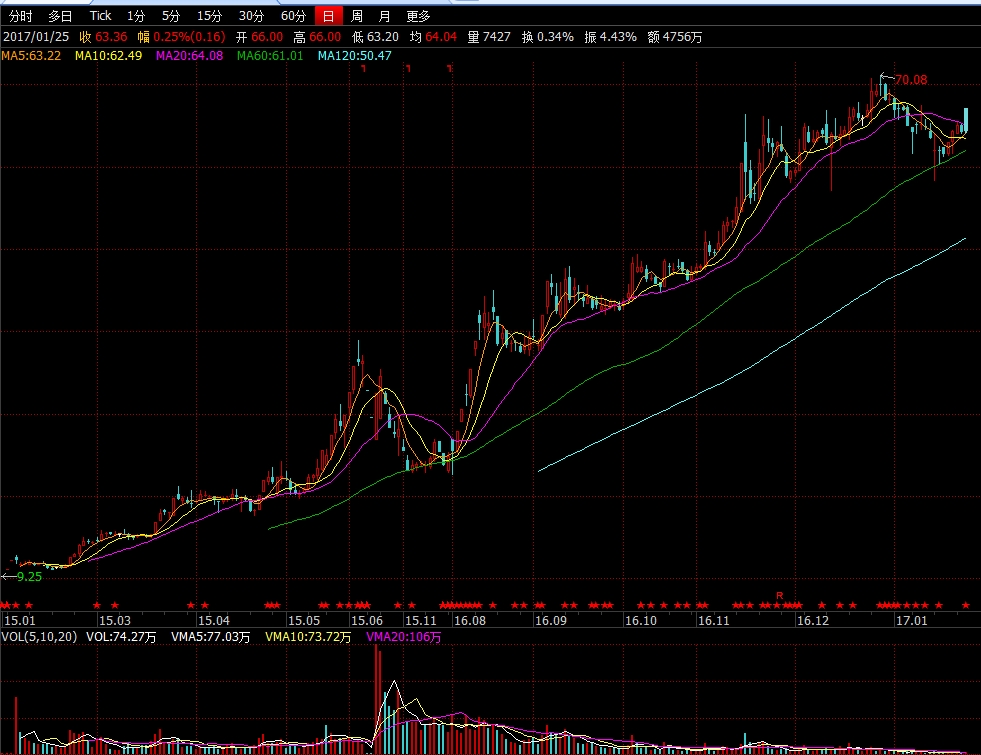The image size is (981, 755).
Task: Click the MA5:63.22 indicator label
Action: tap(31, 55)
